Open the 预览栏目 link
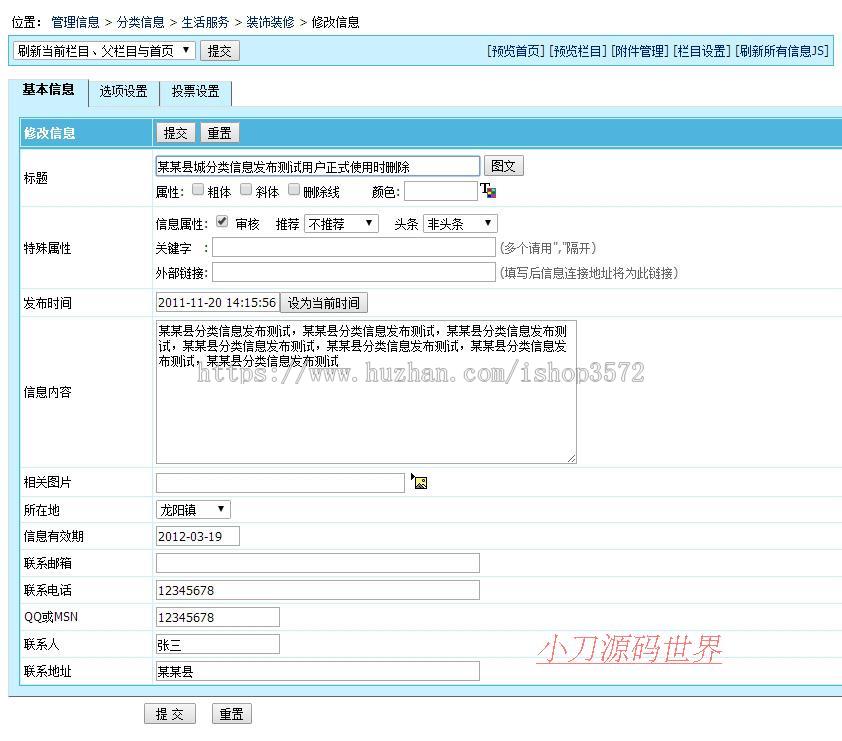The width and height of the screenshot is (842, 741). pos(578,51)
